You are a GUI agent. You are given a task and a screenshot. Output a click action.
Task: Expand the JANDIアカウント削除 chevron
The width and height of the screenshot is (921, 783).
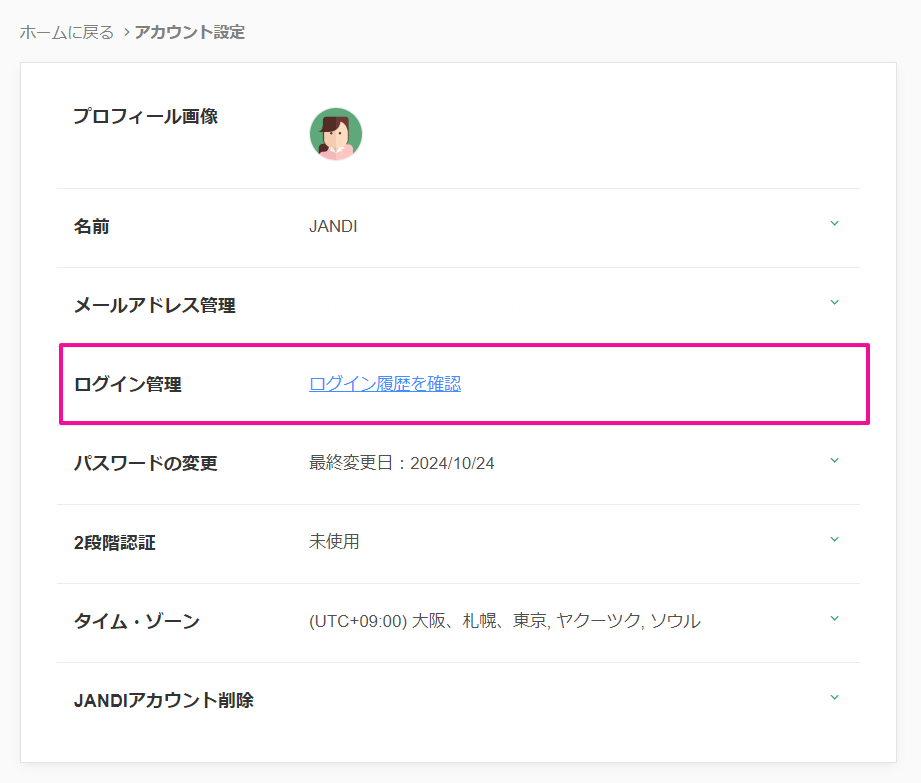click(834, 698)
